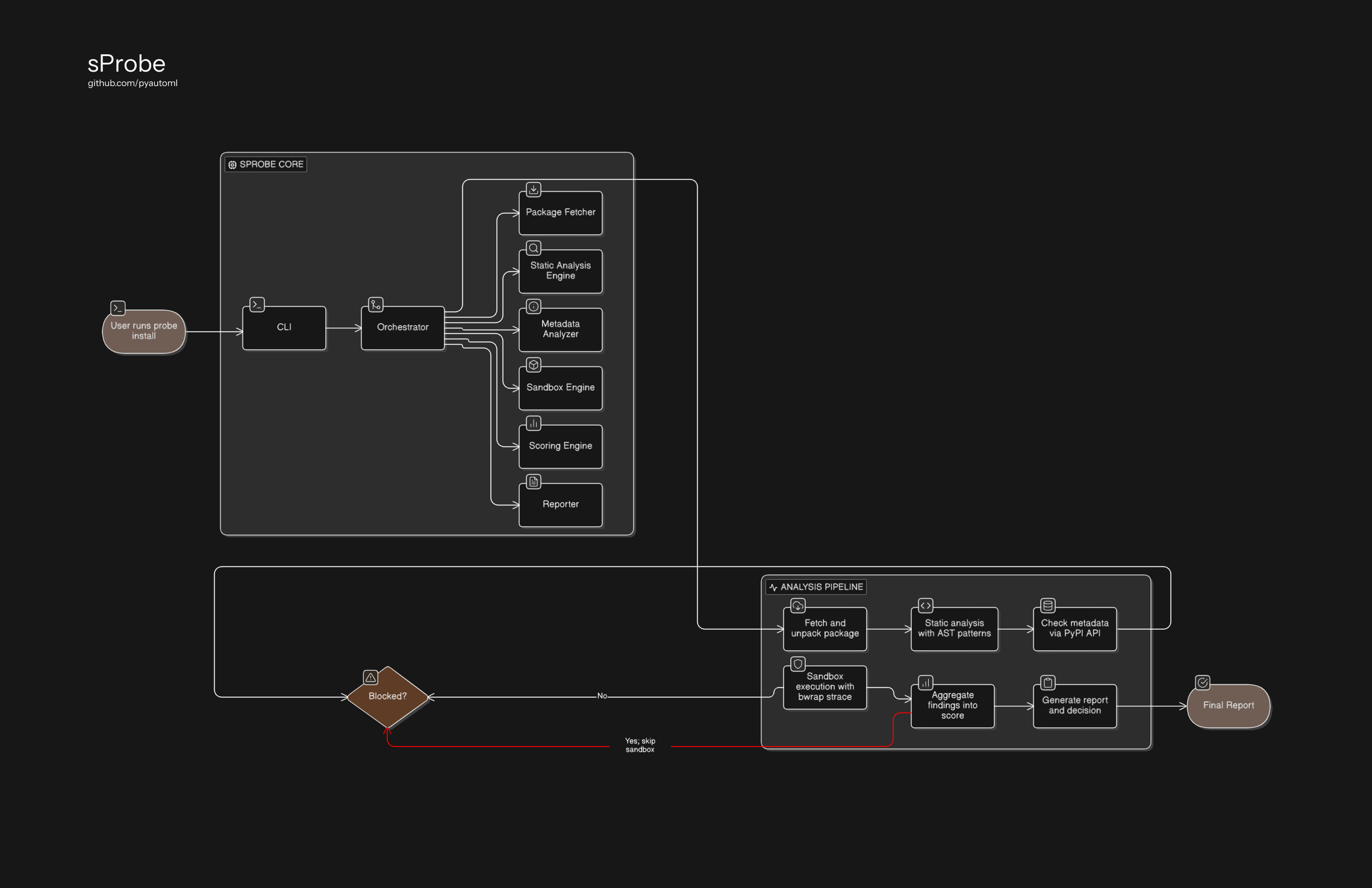Click the info icon on Metadata Analyzer
1372x888 pixels.
point(534,306)
